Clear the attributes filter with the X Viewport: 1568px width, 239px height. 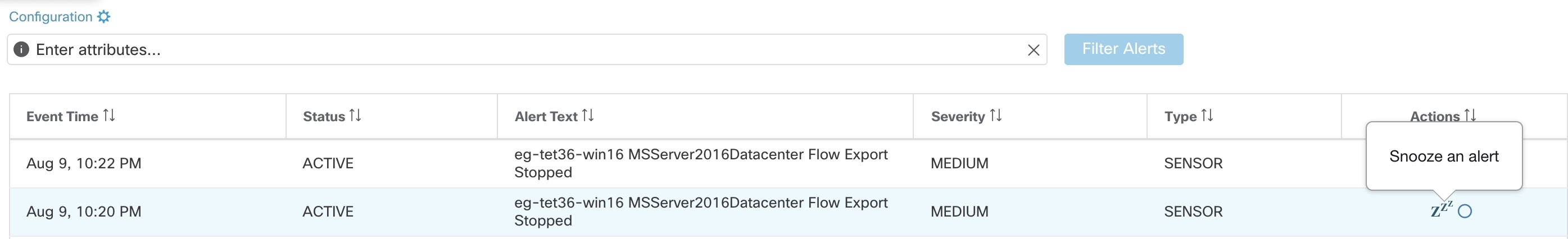(1033, 50)
